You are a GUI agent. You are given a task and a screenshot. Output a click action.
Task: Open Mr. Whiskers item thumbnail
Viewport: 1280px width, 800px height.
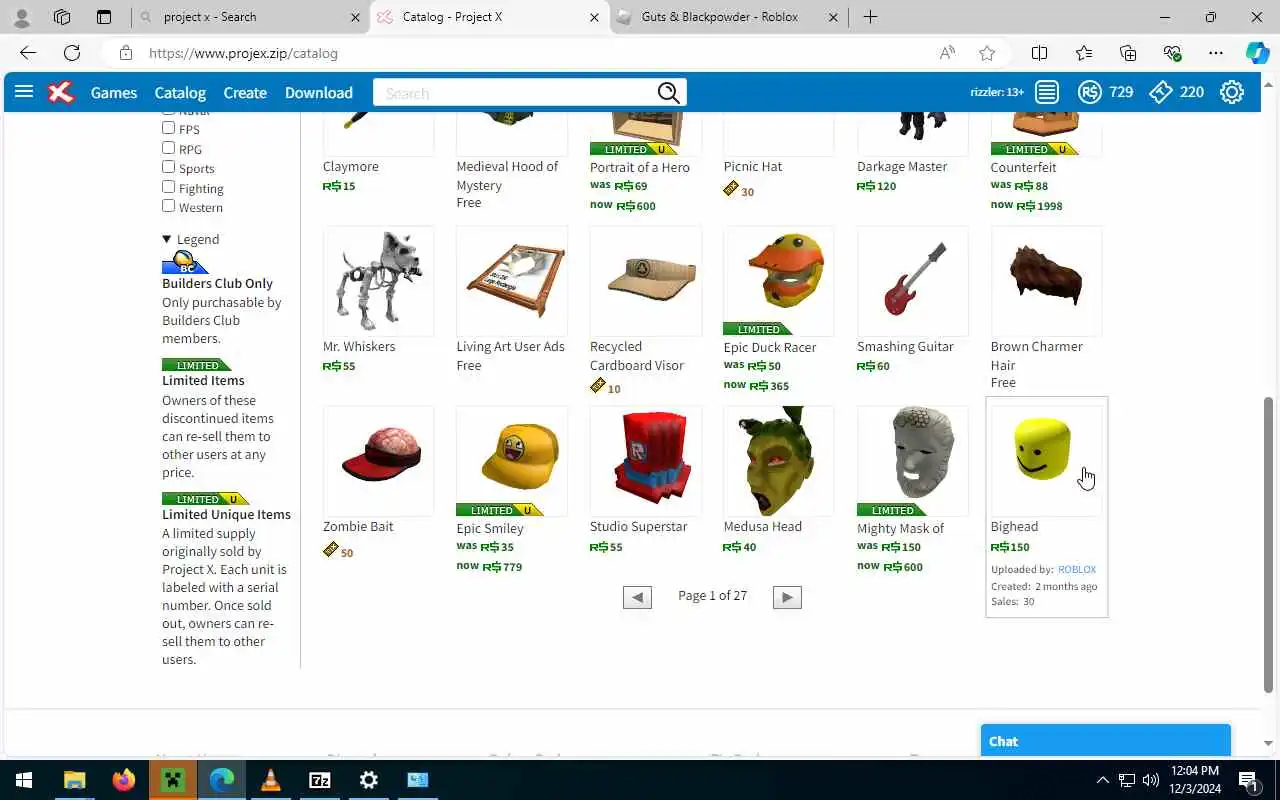(x=378, y=281)
